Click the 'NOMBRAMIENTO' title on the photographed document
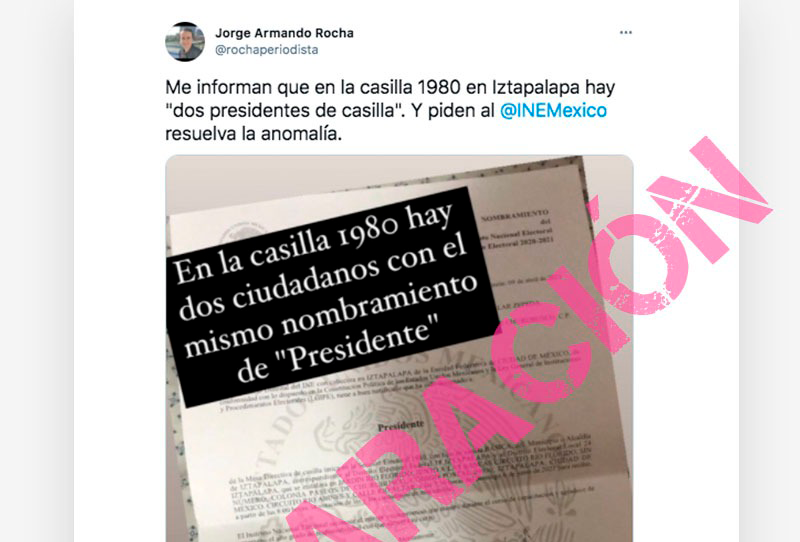This screenshot has height=542, width=800. 515,216
